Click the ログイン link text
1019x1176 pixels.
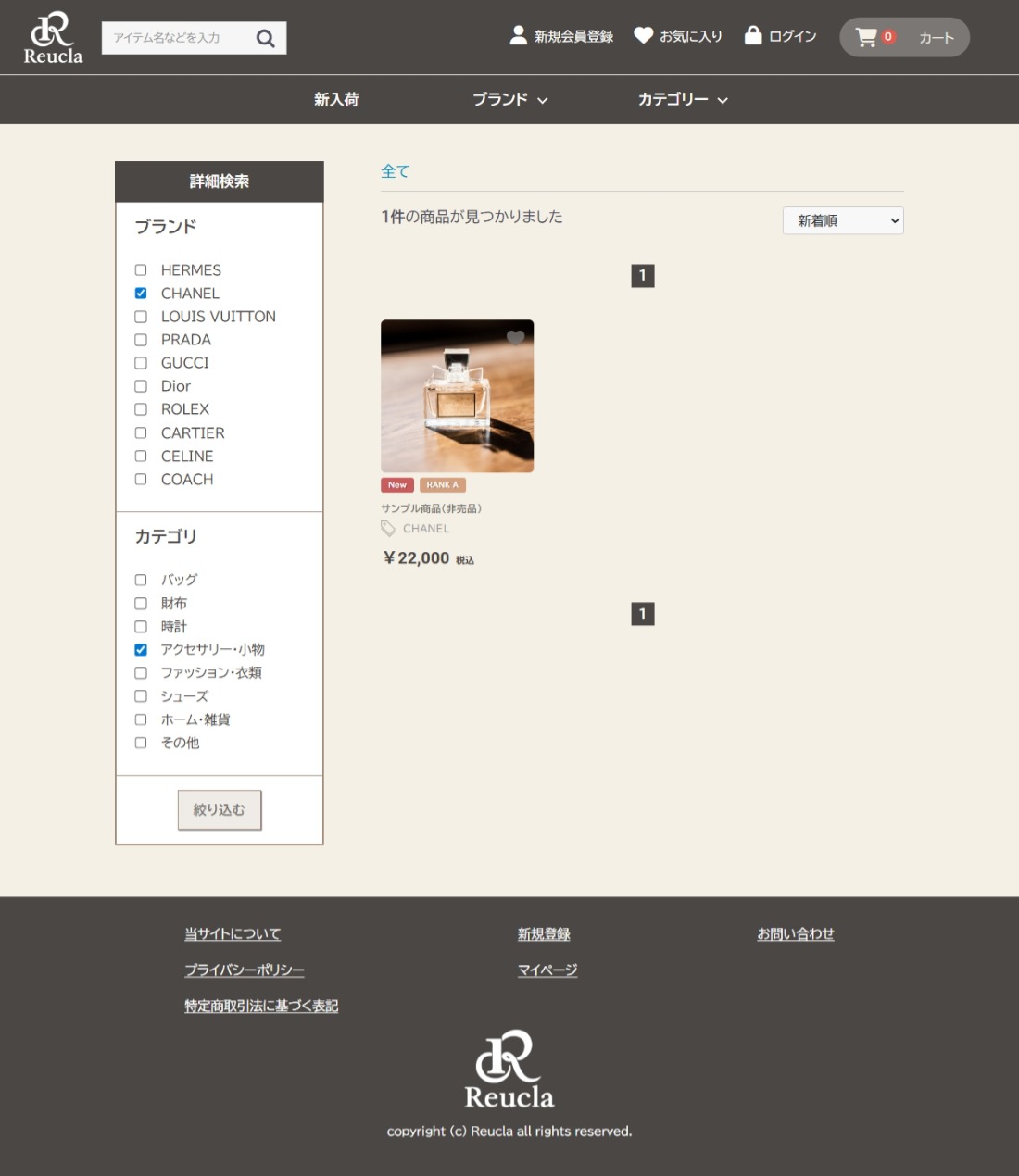tap(793, 36)
